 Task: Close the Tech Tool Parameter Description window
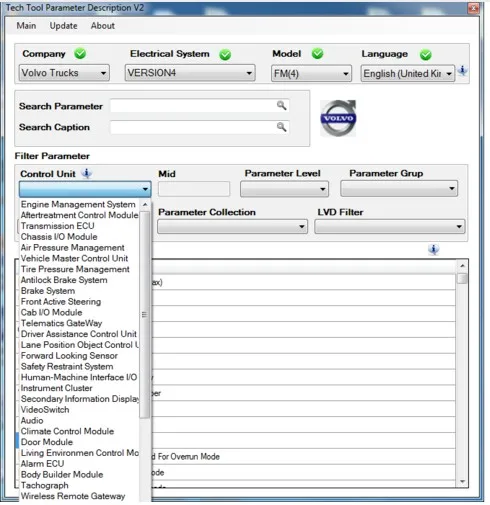[473, 8]
